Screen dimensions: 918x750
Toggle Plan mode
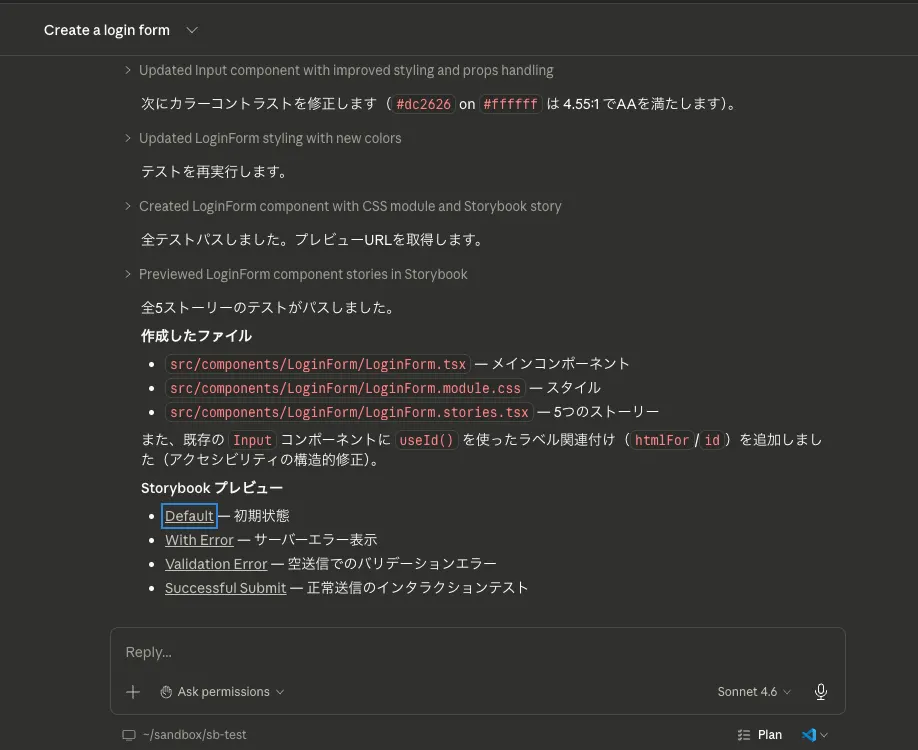[760, 735]
